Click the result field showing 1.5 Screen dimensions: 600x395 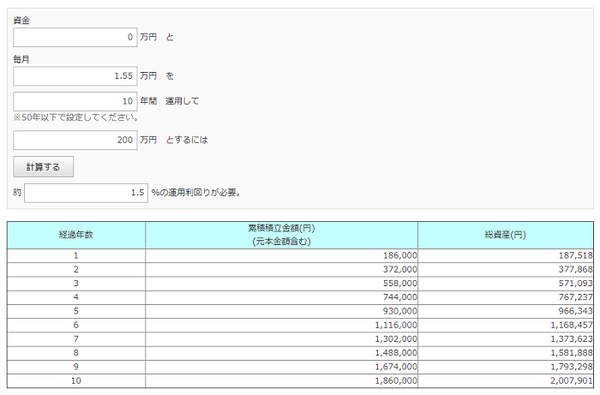coord(86,193)
